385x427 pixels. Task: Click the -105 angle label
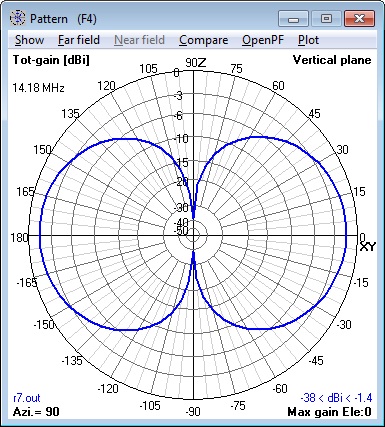pos(150,406)
